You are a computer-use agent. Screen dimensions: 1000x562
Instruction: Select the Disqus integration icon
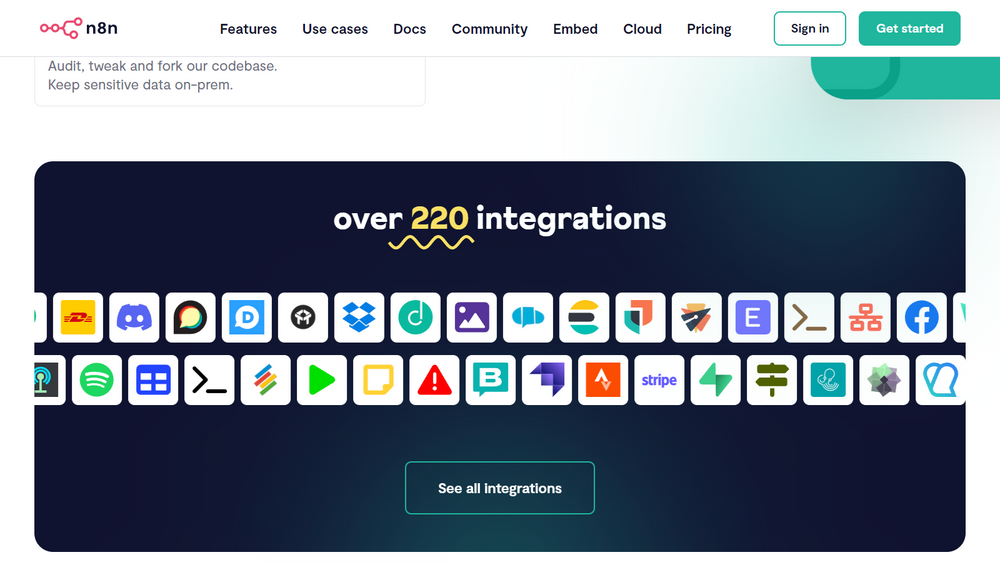pos(247,318)
